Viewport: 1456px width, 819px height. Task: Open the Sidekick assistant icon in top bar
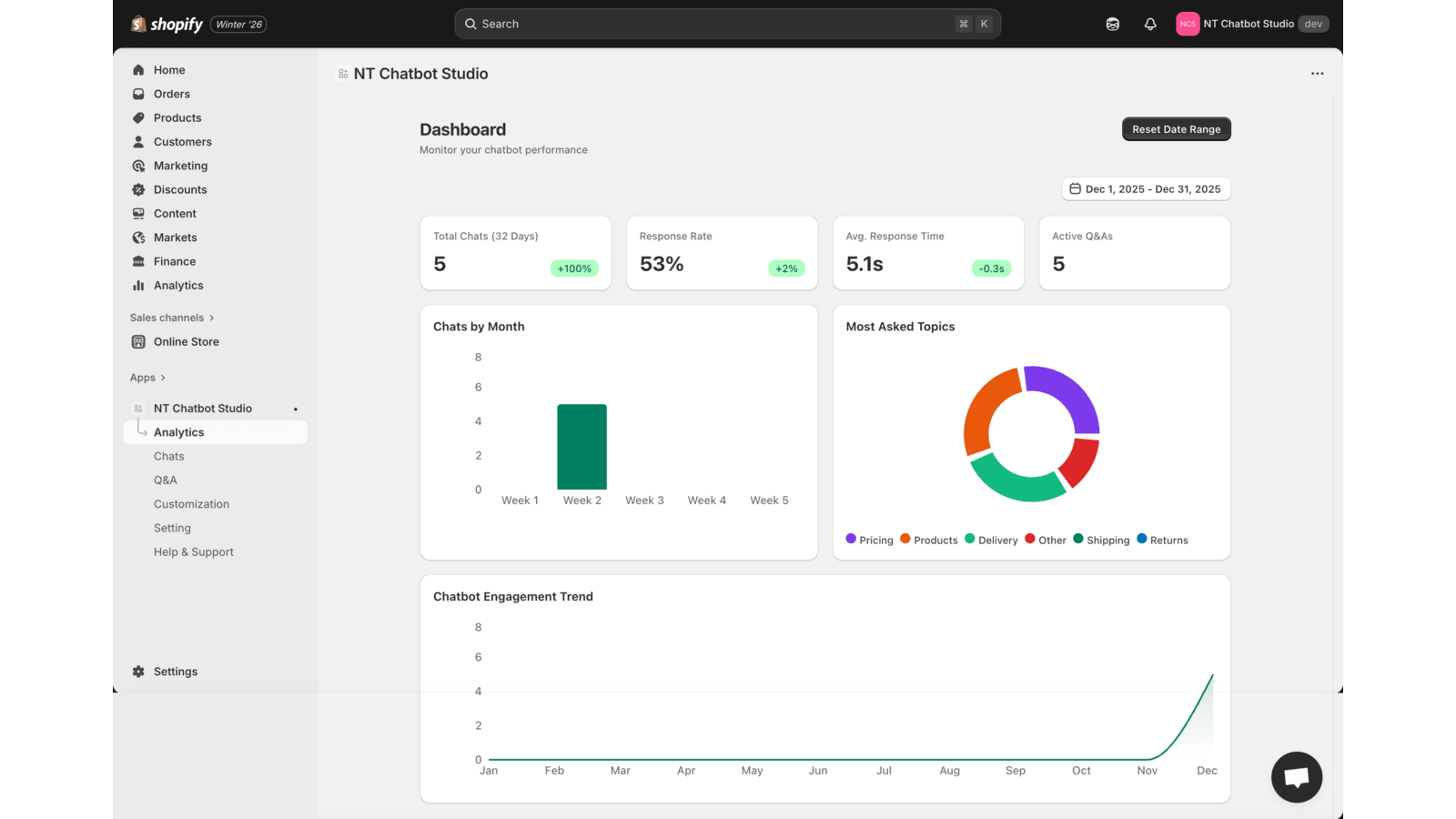1112,25
